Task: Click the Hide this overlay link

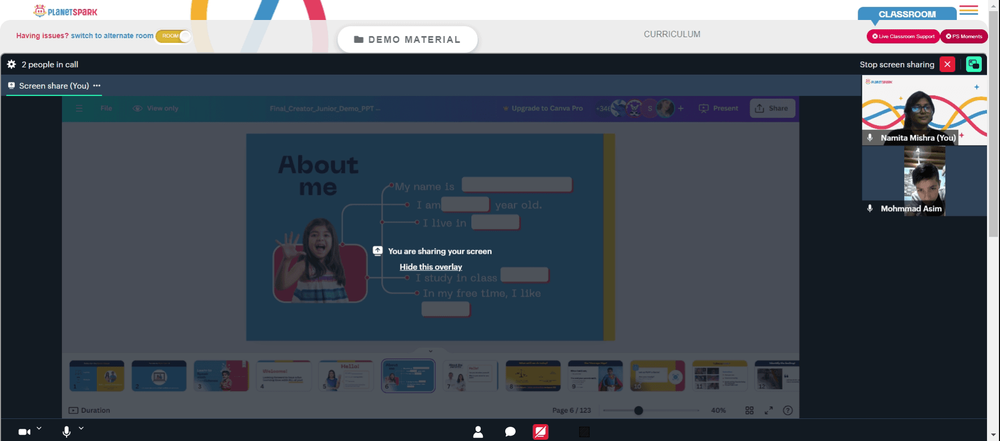Action: tap(430, 267)
